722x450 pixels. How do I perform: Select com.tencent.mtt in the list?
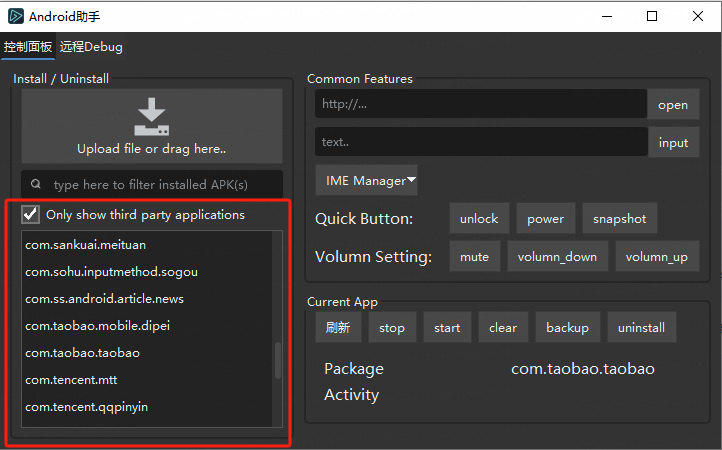click(146, 380)
